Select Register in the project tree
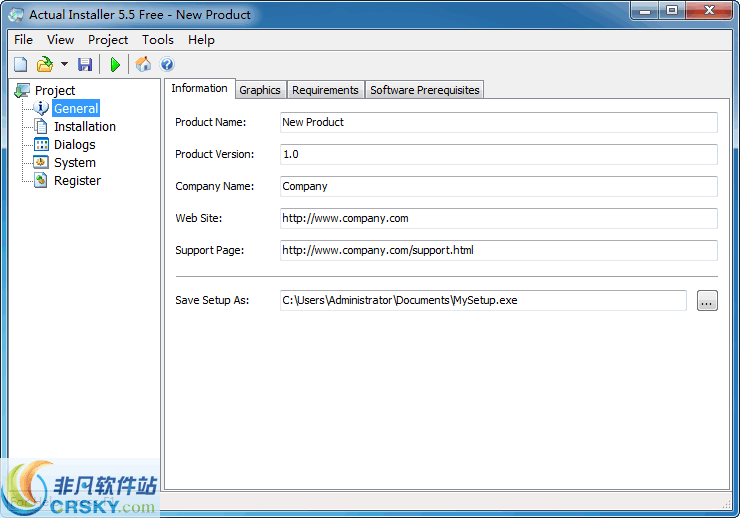This screenshot has width=740, height=518. [x=77, y=180]
